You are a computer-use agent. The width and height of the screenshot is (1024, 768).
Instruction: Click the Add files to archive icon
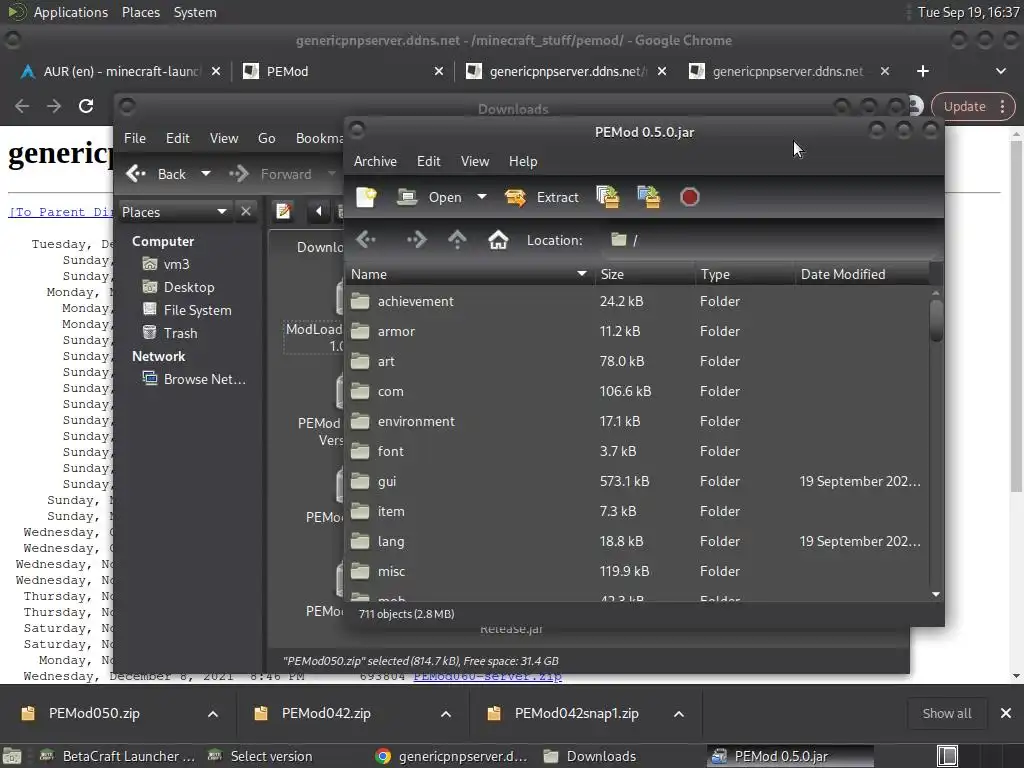point(608,197)
